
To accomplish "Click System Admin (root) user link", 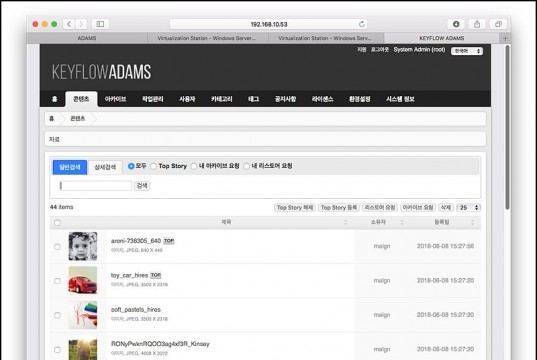I will pyautogui.click(x=419, y=50).
